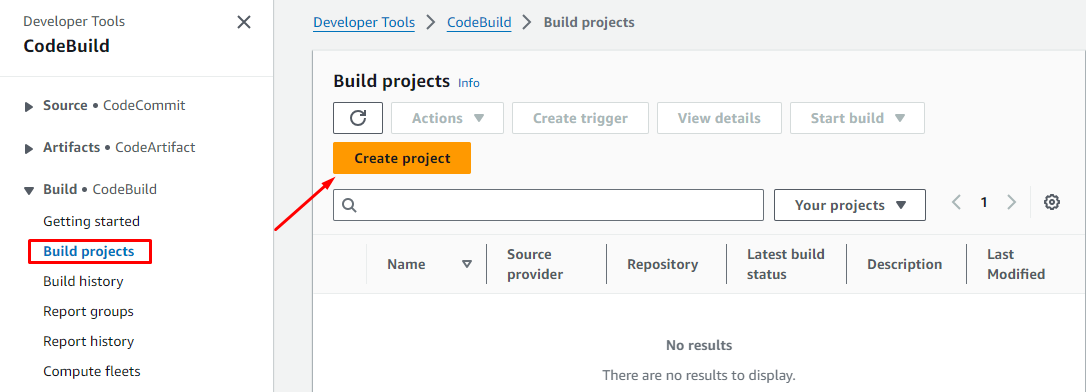Screen dimensions: 1086x392
Task: Open Getting started page
Action: (x=91, y=222)
